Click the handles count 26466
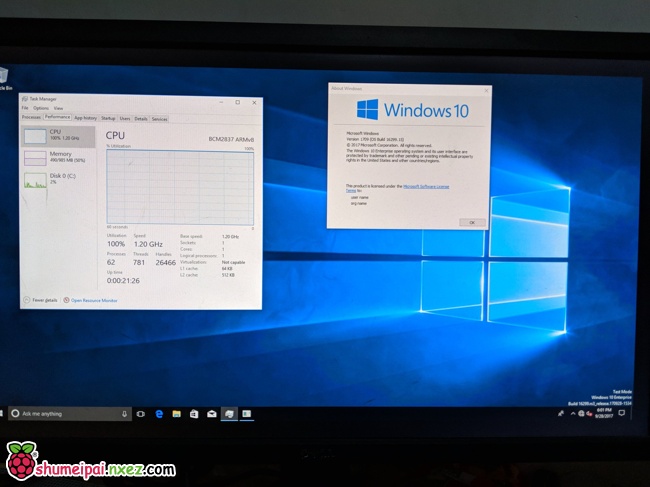The image size is (650, 487). pyautogui.click(x=165, y=262)
